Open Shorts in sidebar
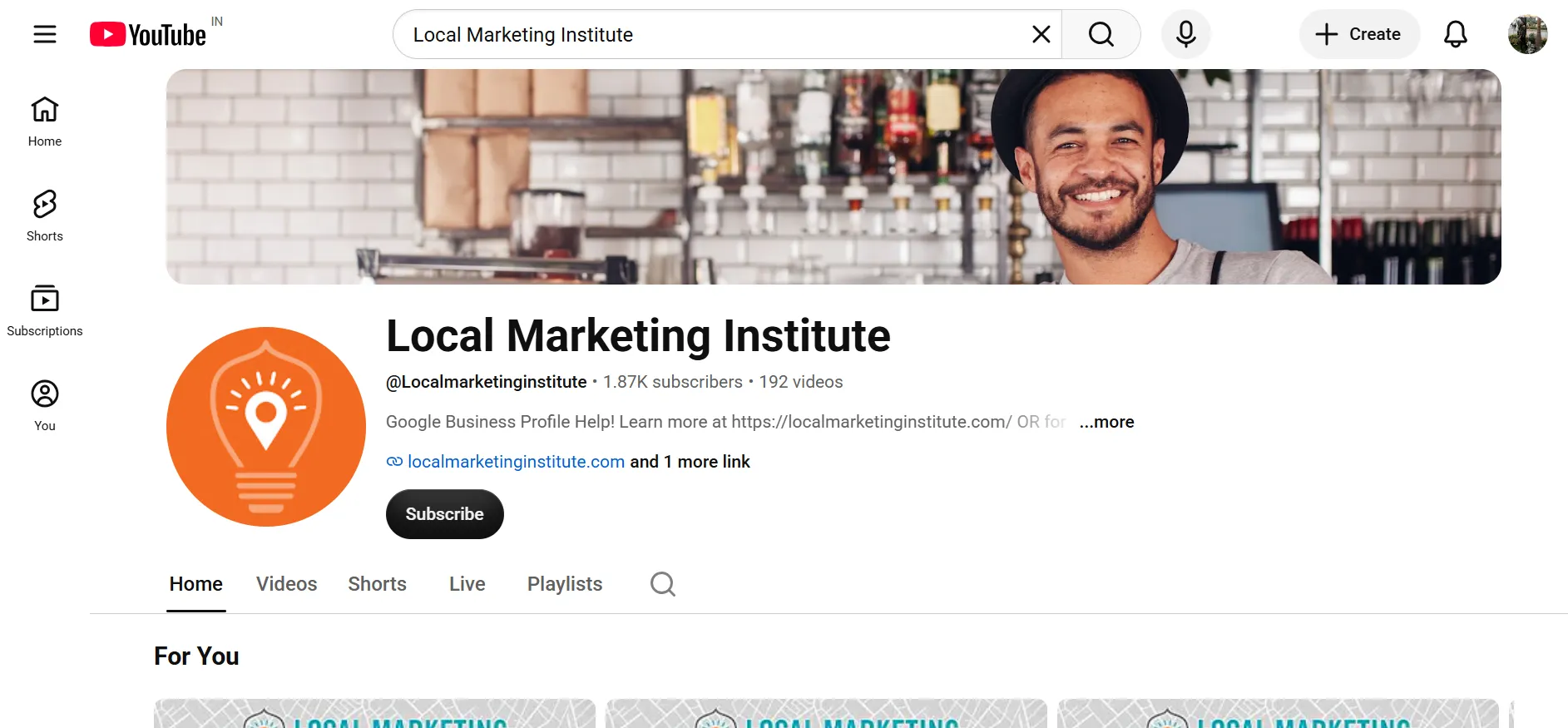This screenshot has width=1568, height=728. click(45, 216)
